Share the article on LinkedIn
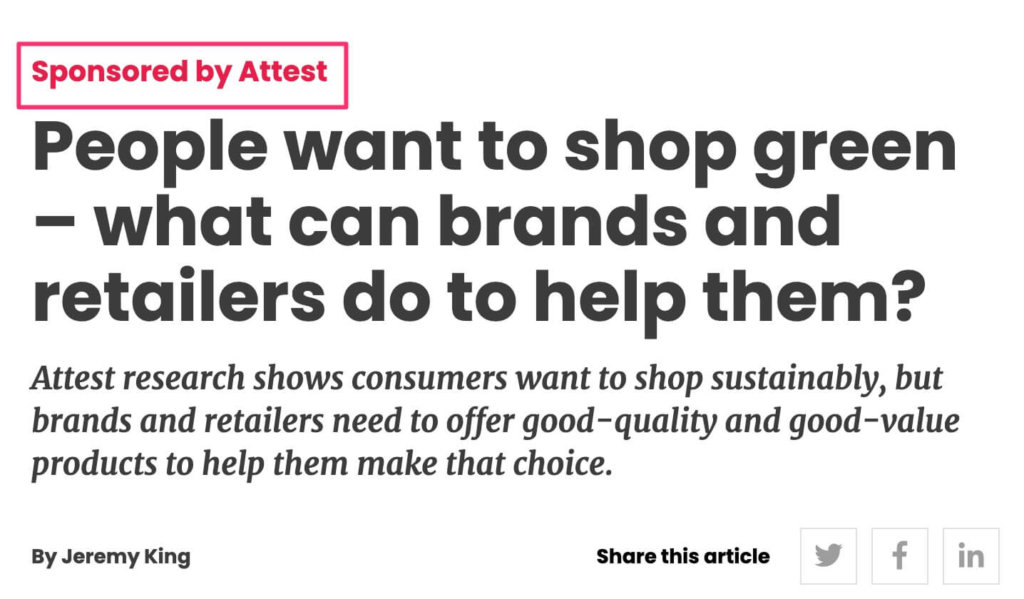The image size is (1024, 599). 970,556
